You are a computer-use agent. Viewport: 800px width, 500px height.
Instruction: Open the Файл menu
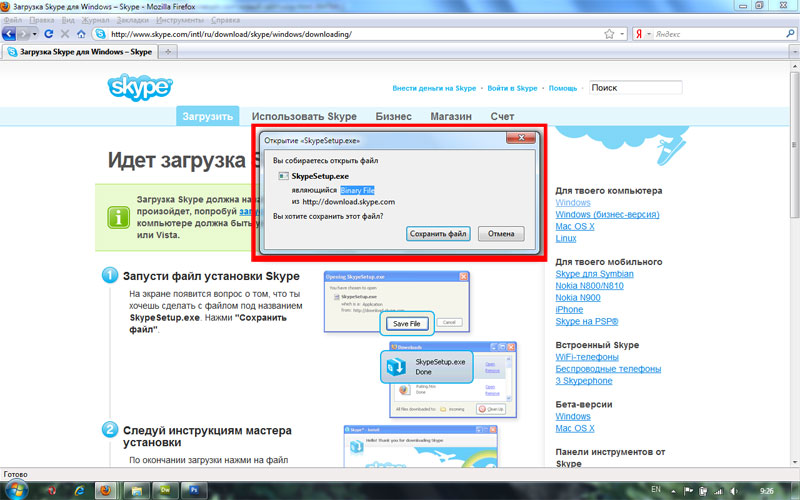click(x=13, y=20)
